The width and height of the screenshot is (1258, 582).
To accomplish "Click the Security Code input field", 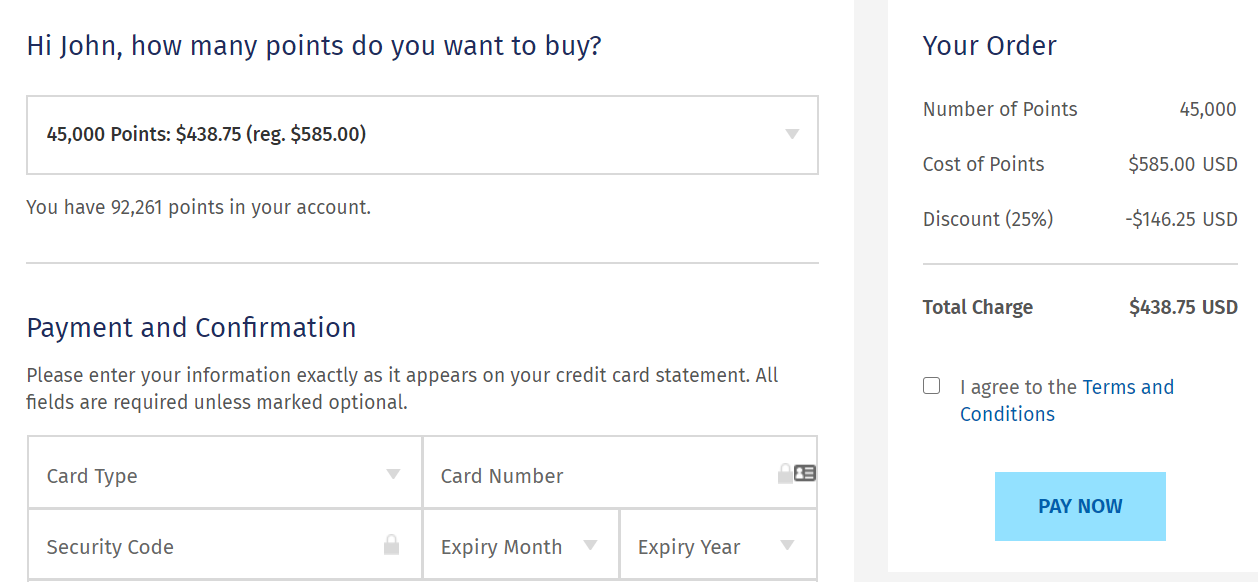I will 200,545.
